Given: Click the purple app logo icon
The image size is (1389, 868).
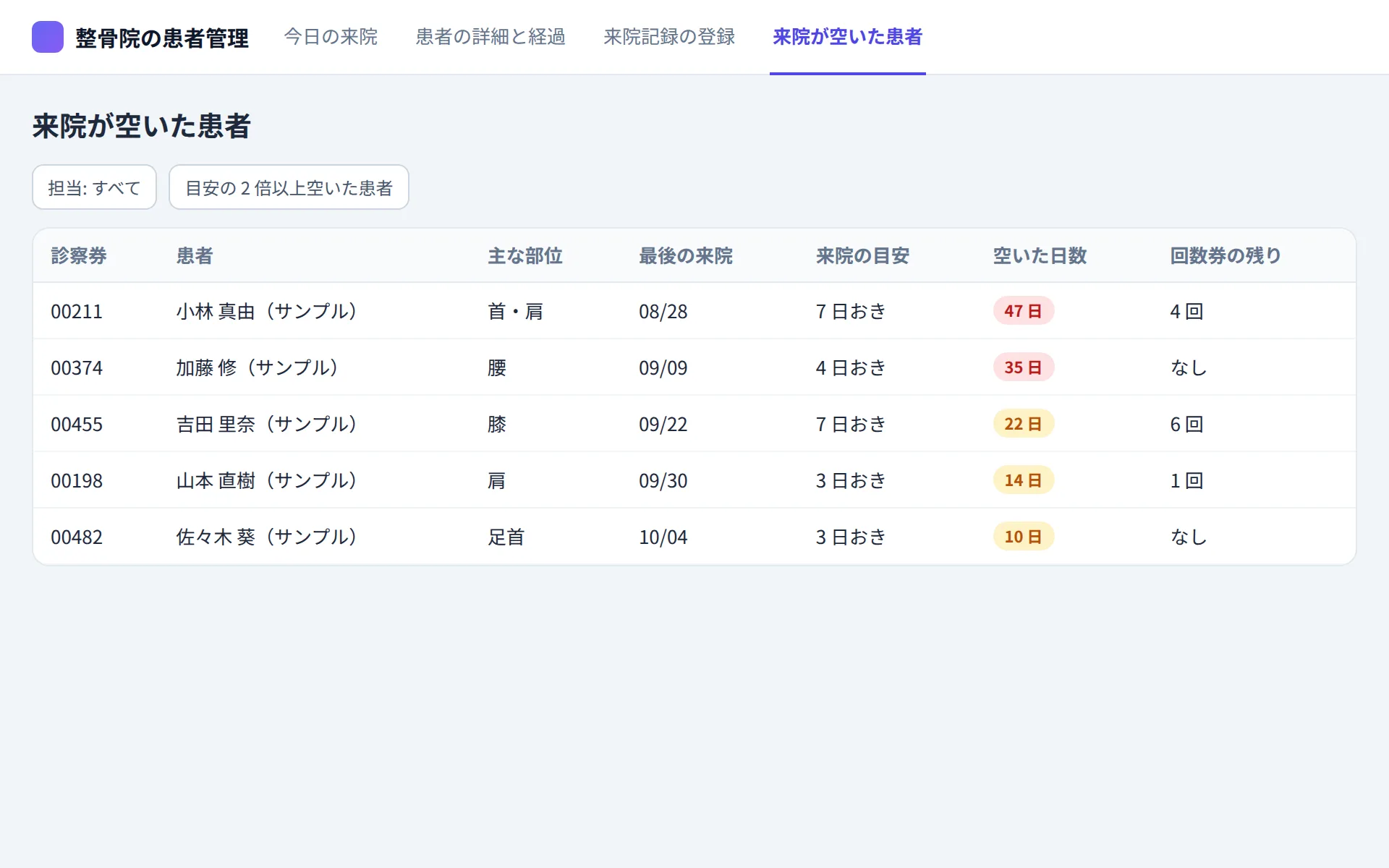Looking at the screenshot, I should click(48, 37).
